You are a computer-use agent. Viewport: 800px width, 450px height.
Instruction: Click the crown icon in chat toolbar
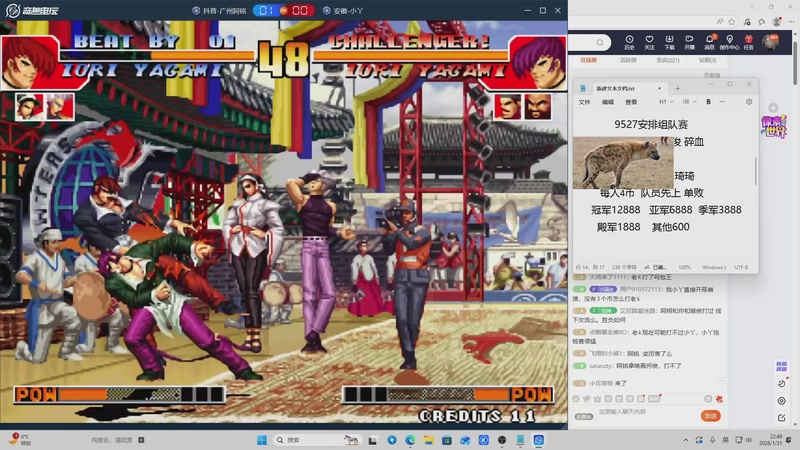pos(597,398)
